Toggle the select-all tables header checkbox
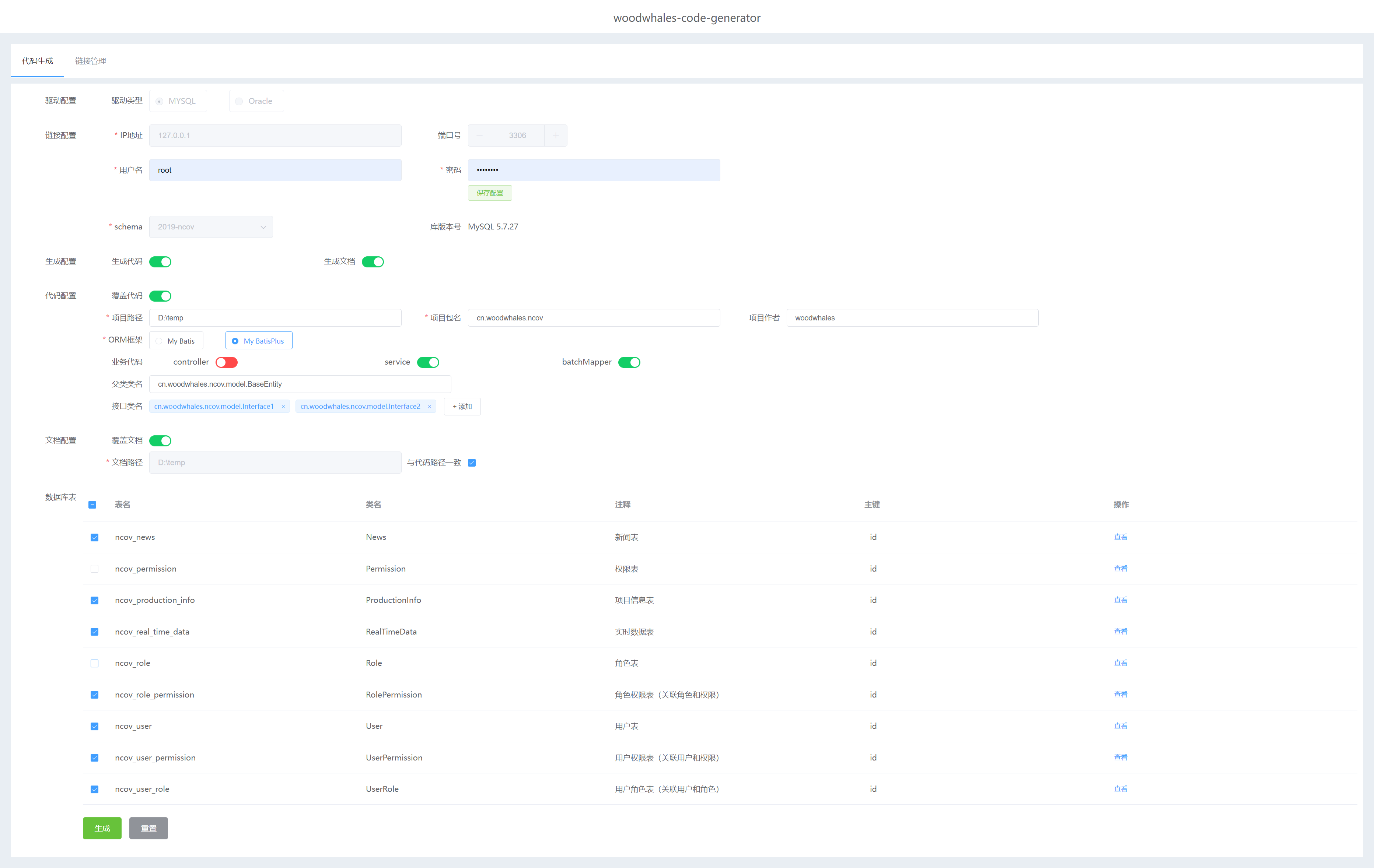1374x868 pixels. tap(92, 505)
